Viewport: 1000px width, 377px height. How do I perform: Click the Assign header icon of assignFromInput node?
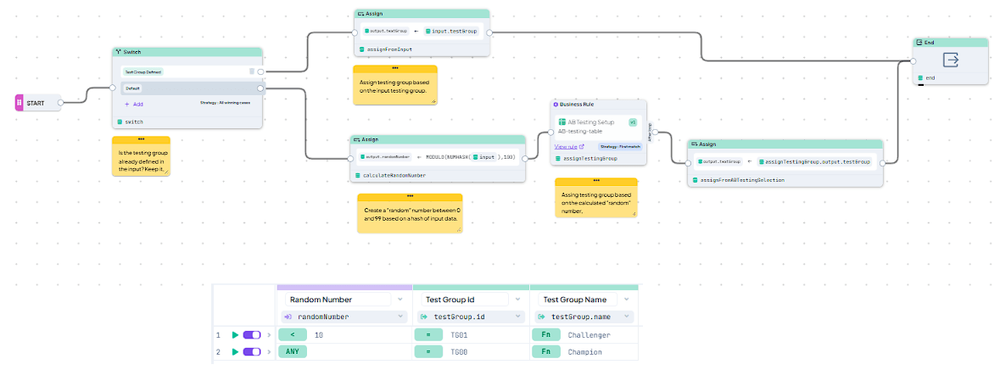pos(361,13)
